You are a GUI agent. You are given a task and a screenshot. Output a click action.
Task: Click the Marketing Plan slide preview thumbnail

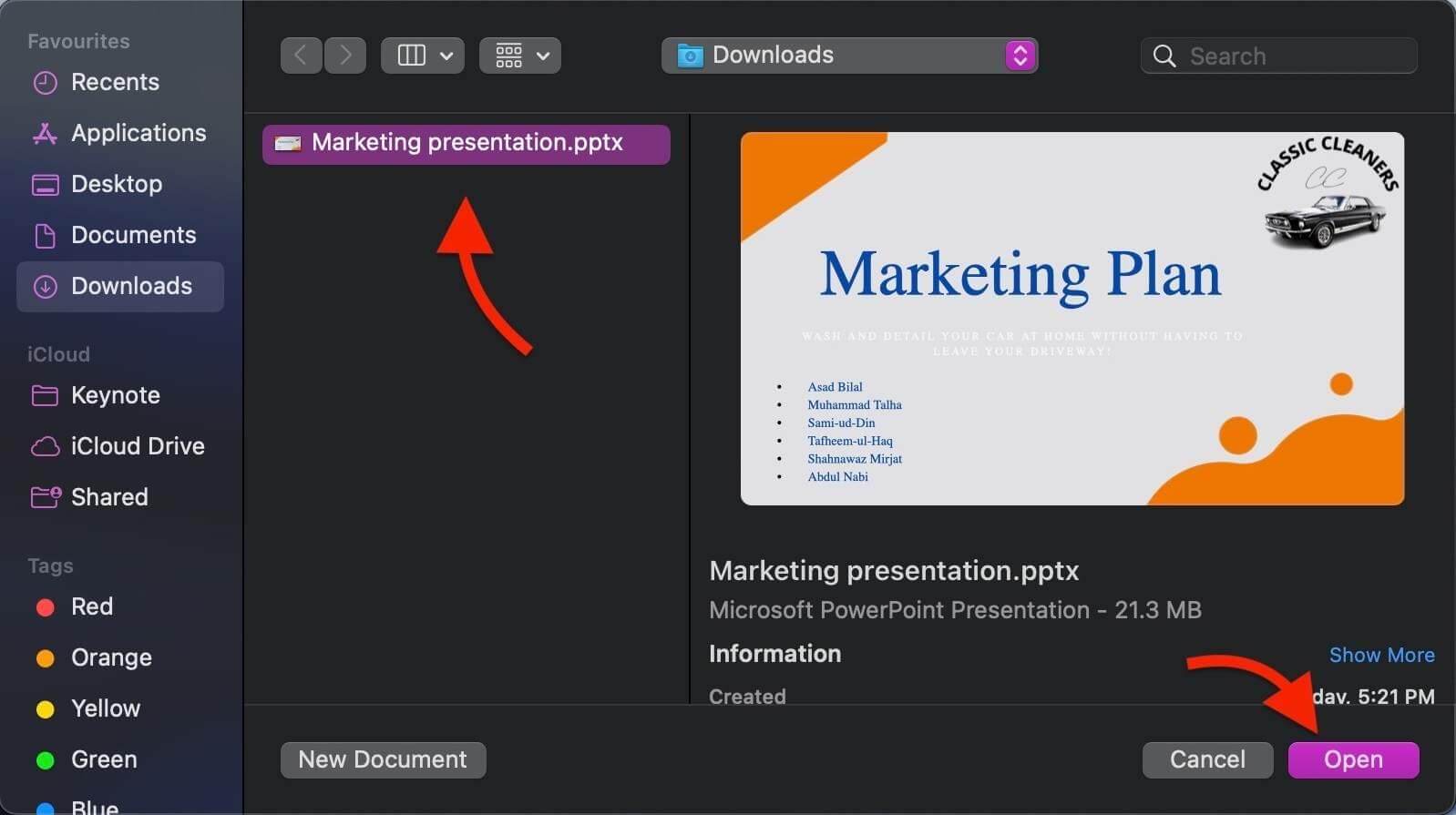click(1072, 319)
